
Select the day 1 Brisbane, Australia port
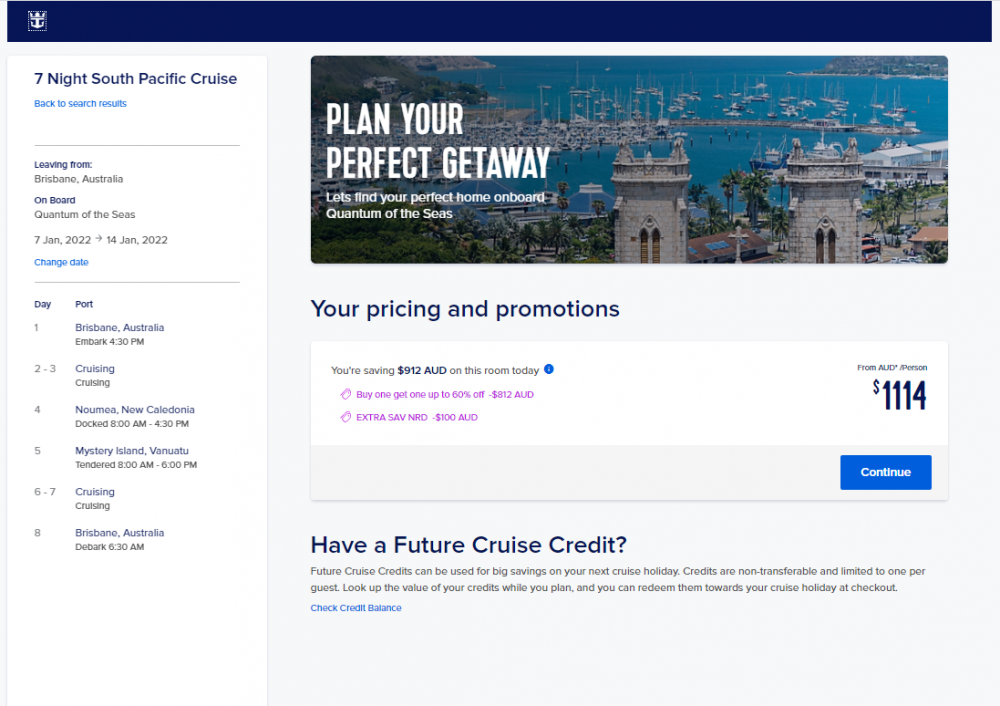[119, 327]
